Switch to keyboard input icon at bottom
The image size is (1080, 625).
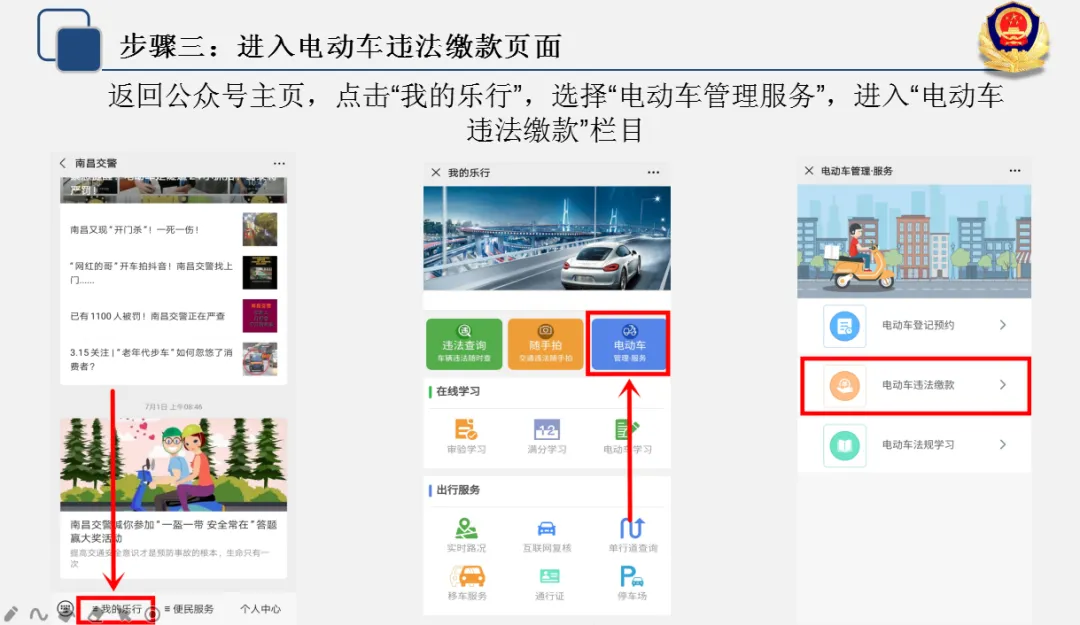pyautogui.click(x=65, y=609)
